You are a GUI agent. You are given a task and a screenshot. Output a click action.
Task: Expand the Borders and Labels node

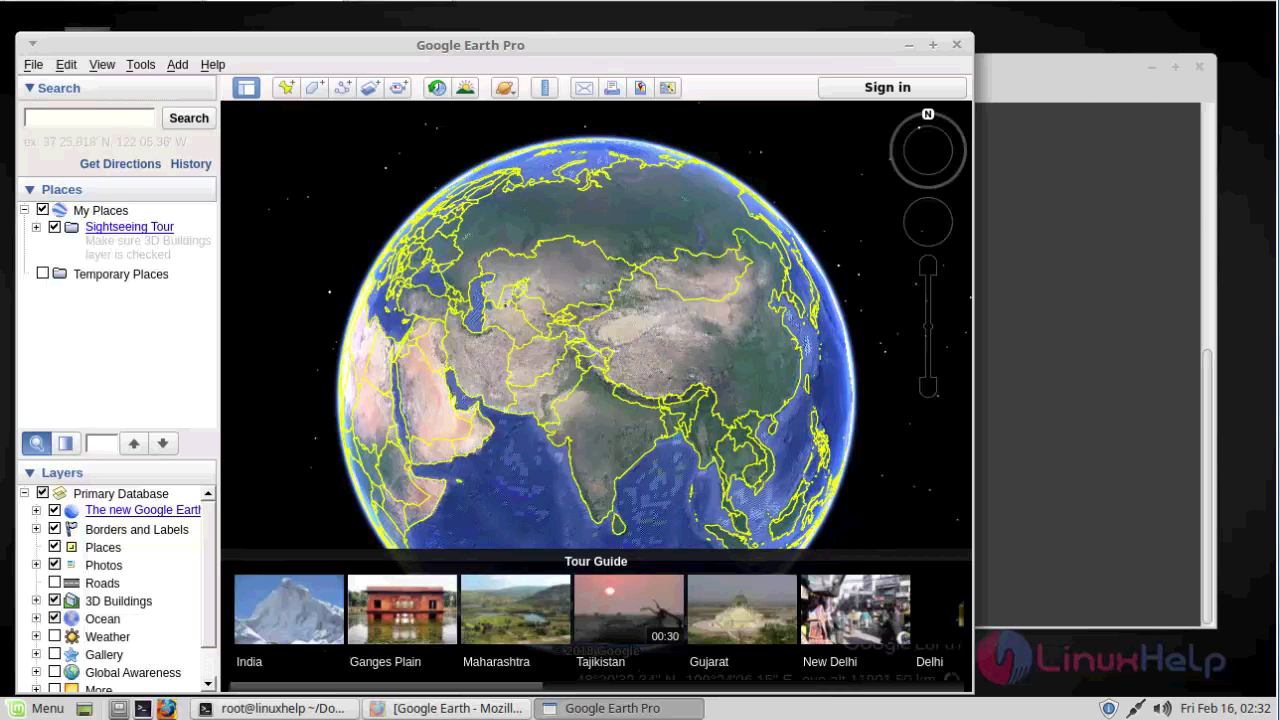(x=37, y=529)
